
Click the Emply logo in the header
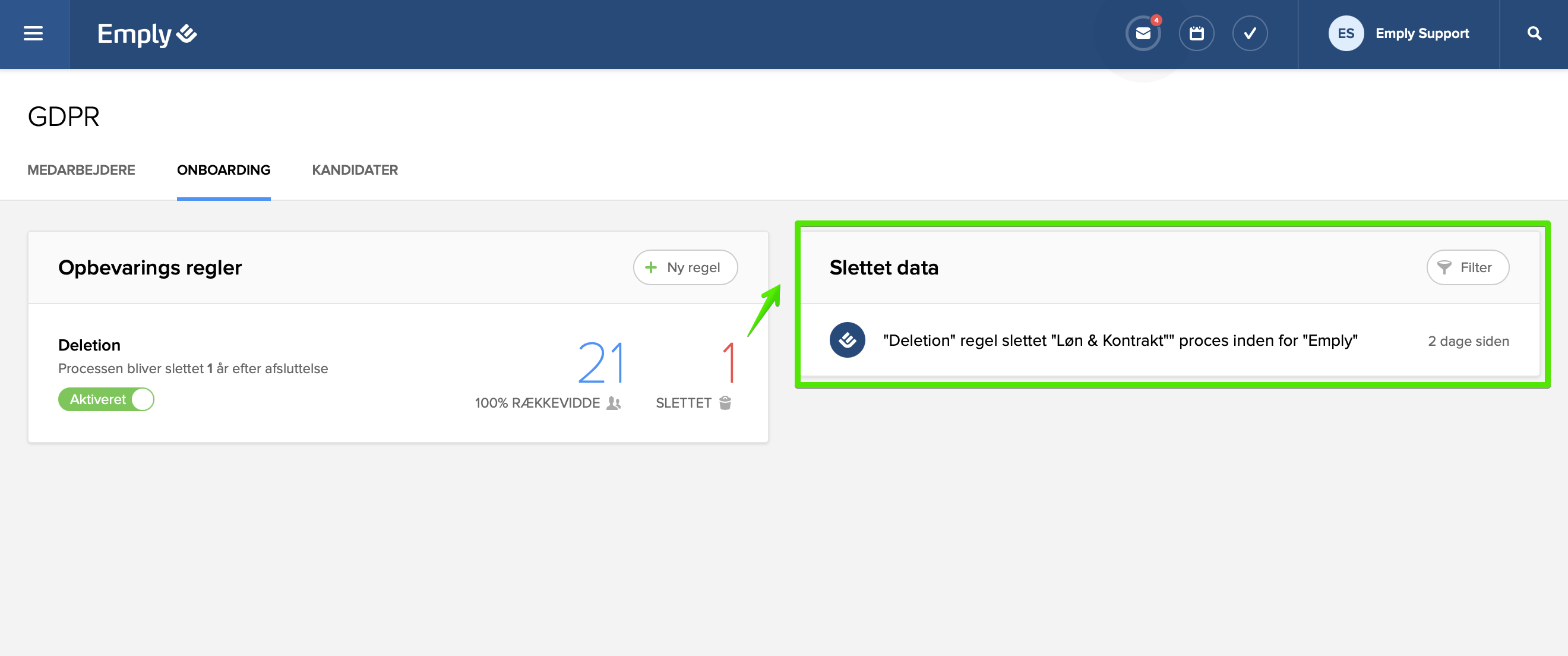point(147,34)
